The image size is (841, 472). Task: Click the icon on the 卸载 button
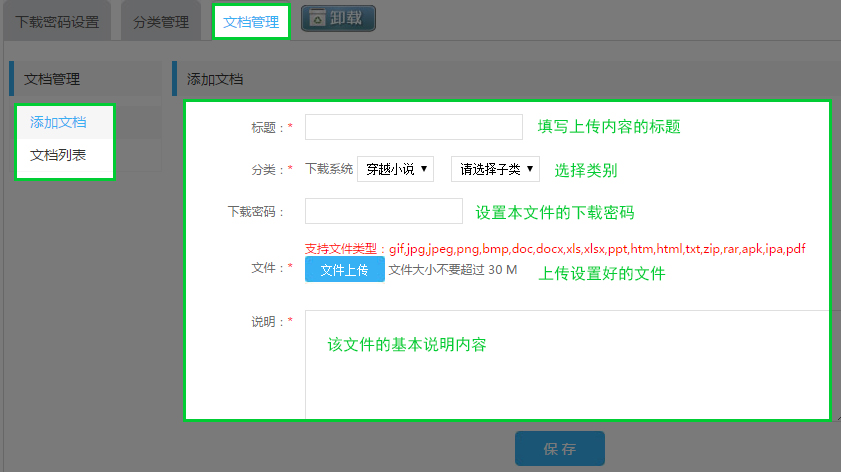317,18
